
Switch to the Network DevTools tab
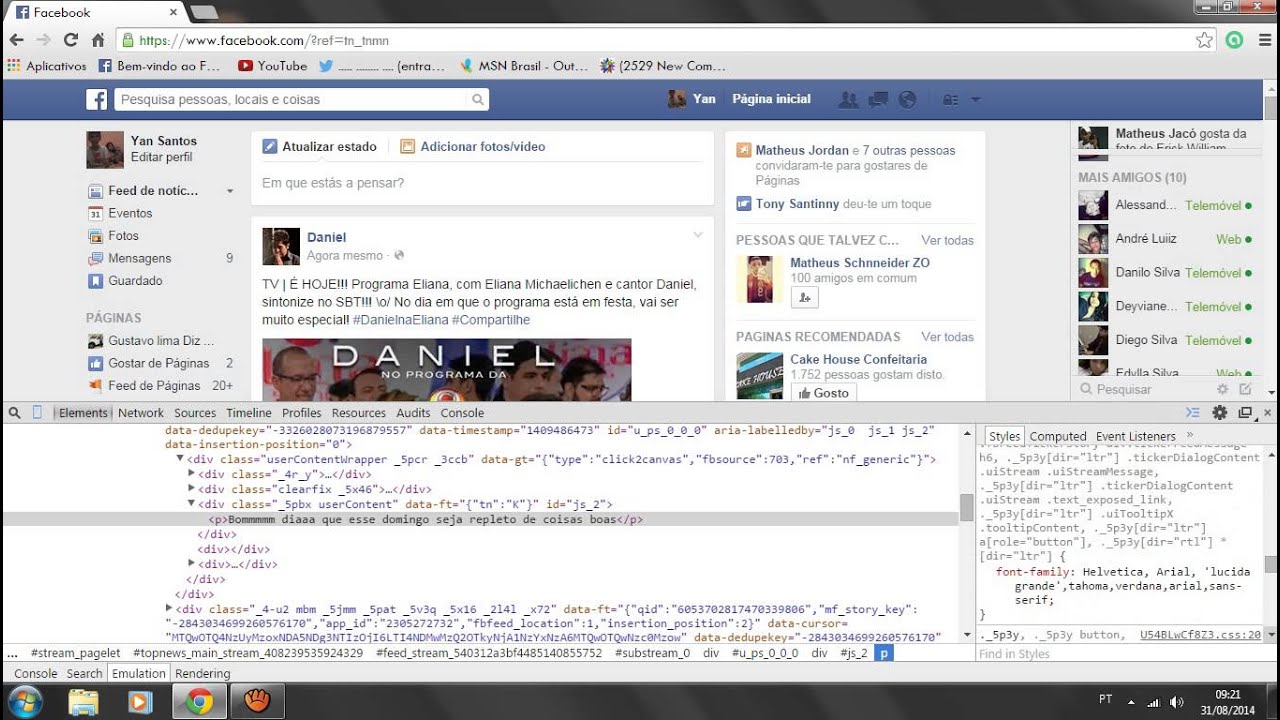(x=140, y=412)
